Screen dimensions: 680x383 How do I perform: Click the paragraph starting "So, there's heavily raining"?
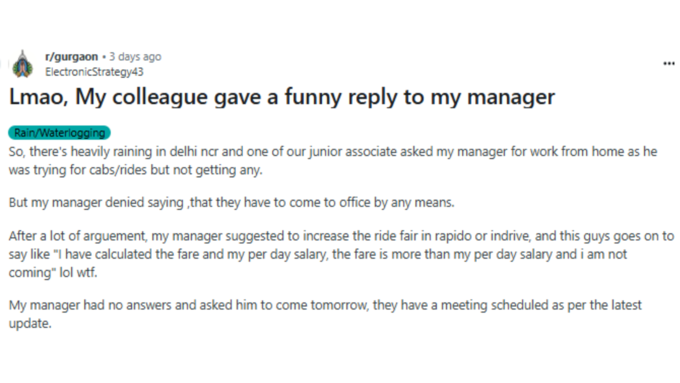333,160
